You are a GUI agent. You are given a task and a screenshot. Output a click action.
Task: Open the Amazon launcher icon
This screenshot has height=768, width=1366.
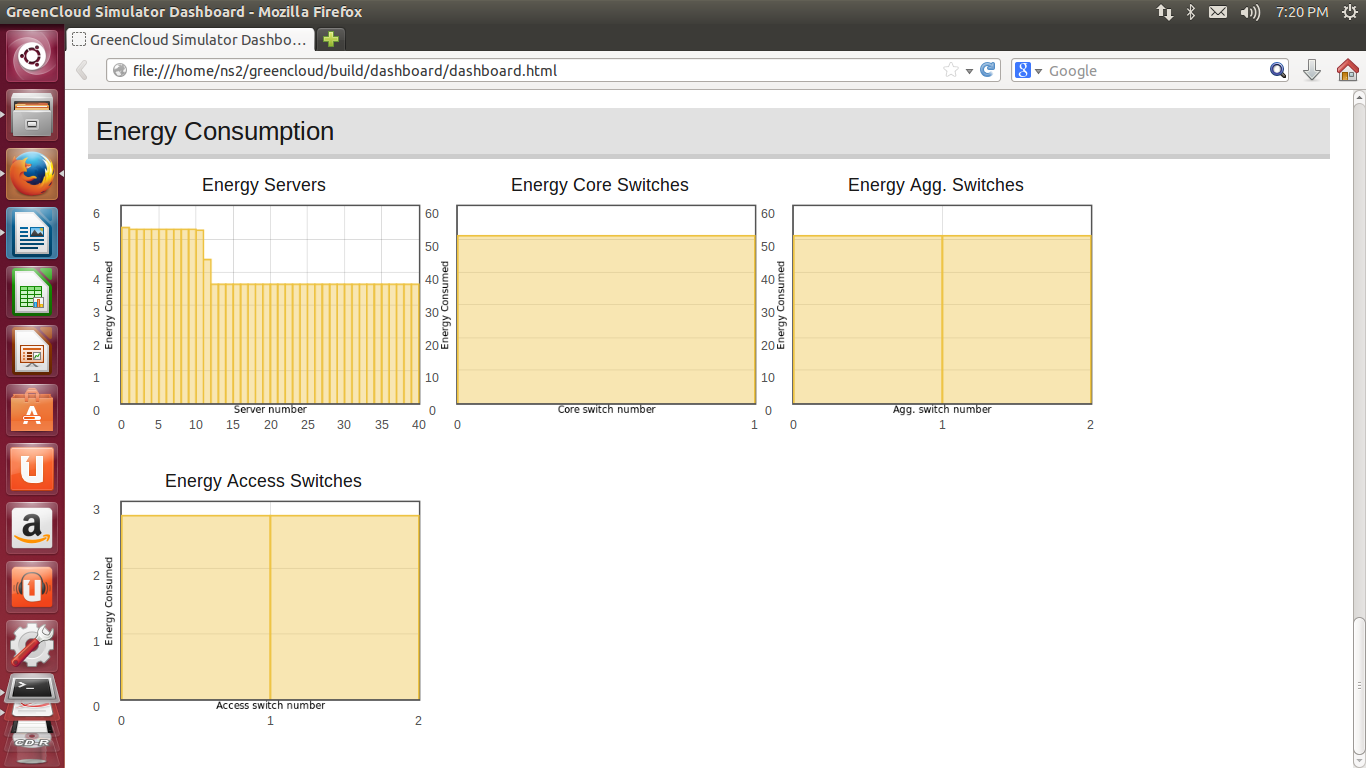(x=32, y=528)
